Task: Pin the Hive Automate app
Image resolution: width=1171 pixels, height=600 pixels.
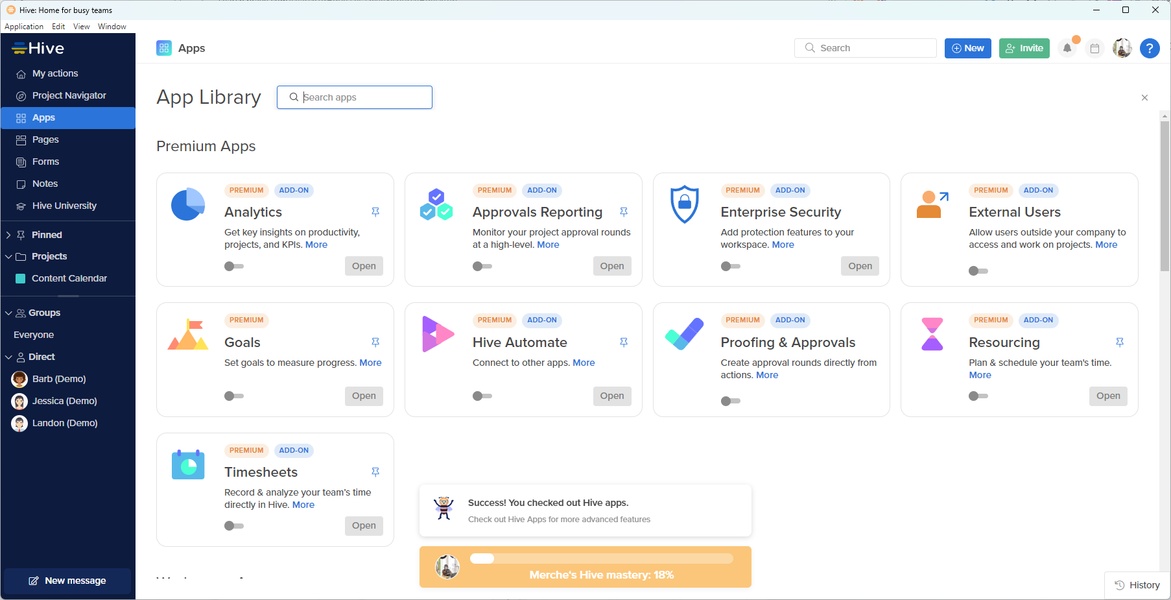Action: point(623,342)
